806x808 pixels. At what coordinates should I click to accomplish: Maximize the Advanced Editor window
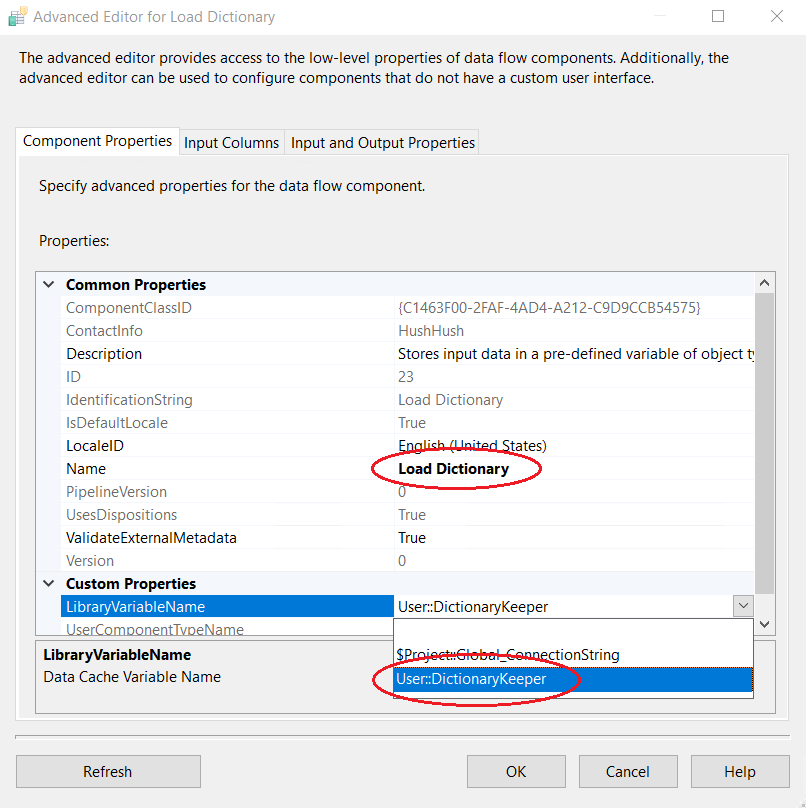click(x=718, y=17)
